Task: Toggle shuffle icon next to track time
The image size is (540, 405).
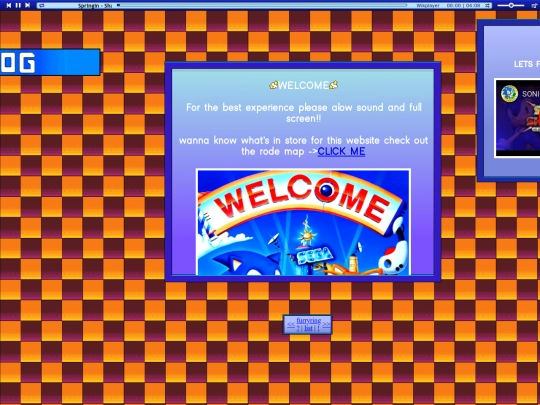Action: point(488,6)
